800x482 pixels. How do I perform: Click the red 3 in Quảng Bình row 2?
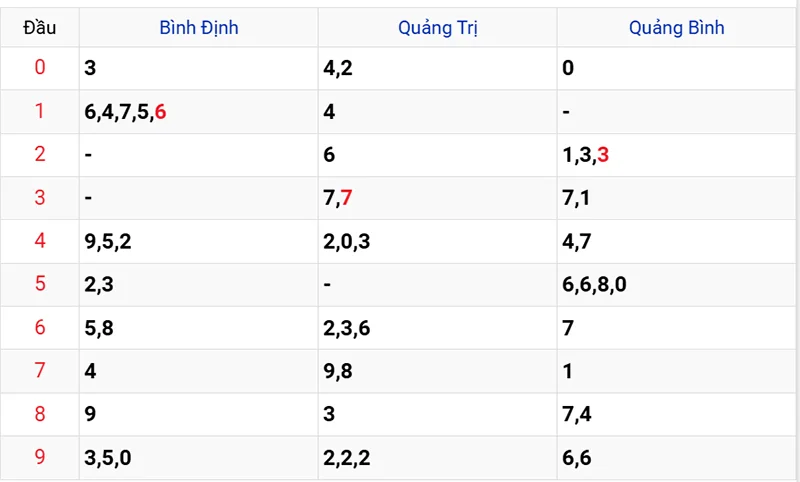[x=603, y=155]
